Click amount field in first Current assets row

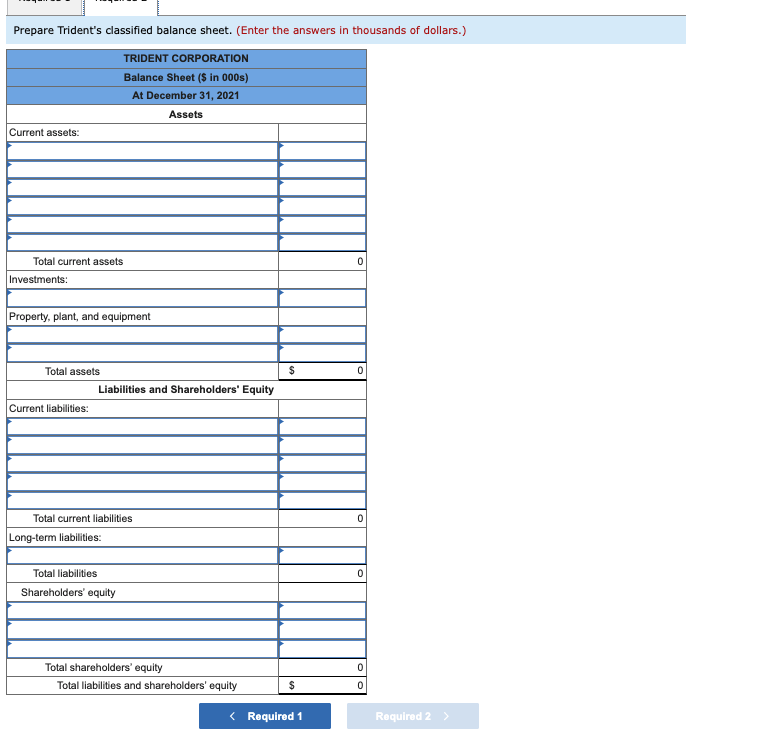322,151
